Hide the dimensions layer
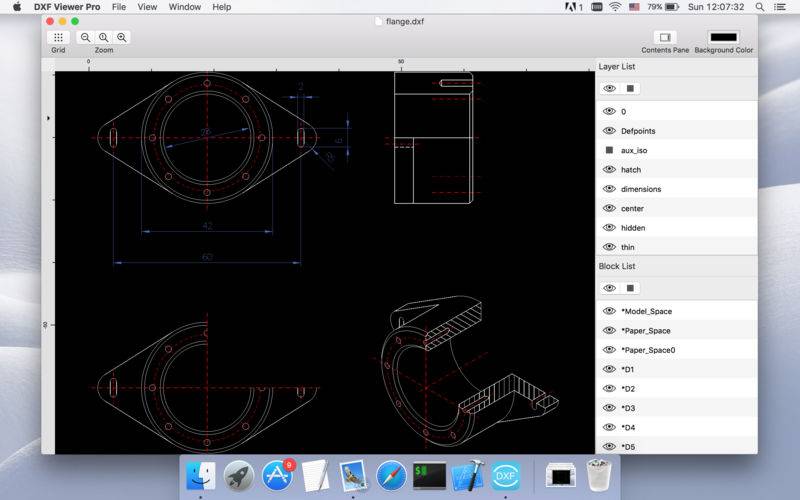Viewport: 800px width, 500px height. click(609, 189)
